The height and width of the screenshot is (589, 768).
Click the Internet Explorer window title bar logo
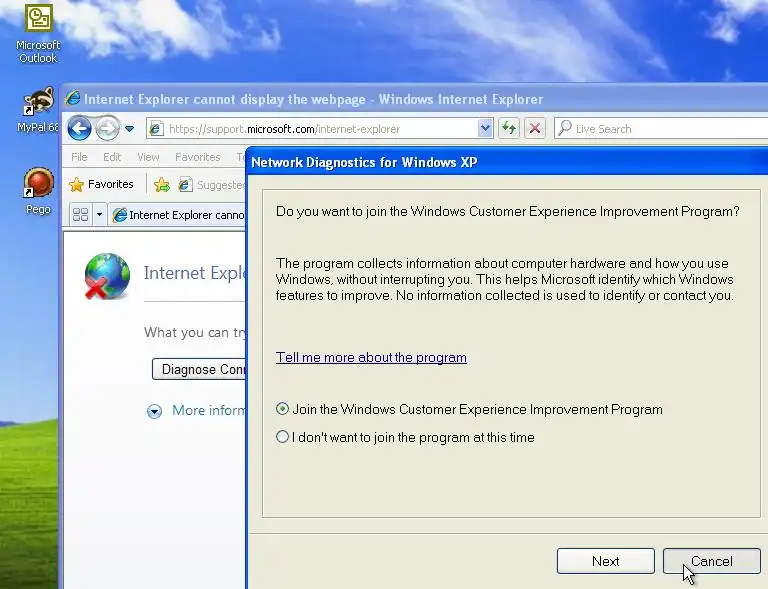click(x=72, y=98)
